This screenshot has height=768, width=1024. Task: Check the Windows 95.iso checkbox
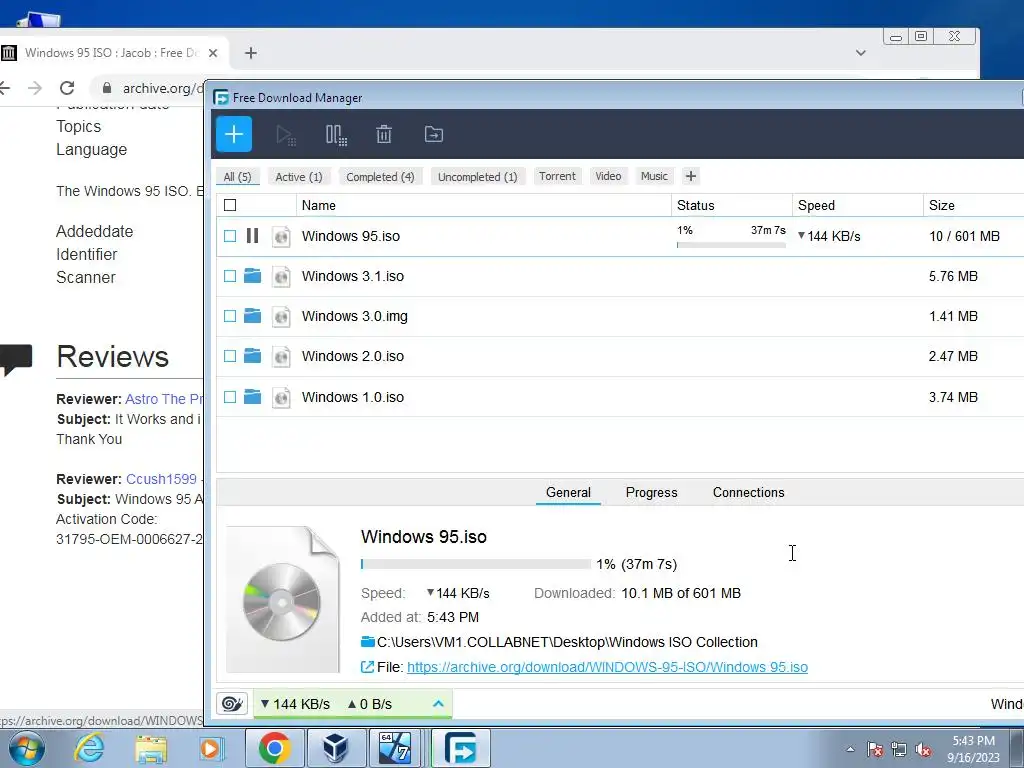230,236
